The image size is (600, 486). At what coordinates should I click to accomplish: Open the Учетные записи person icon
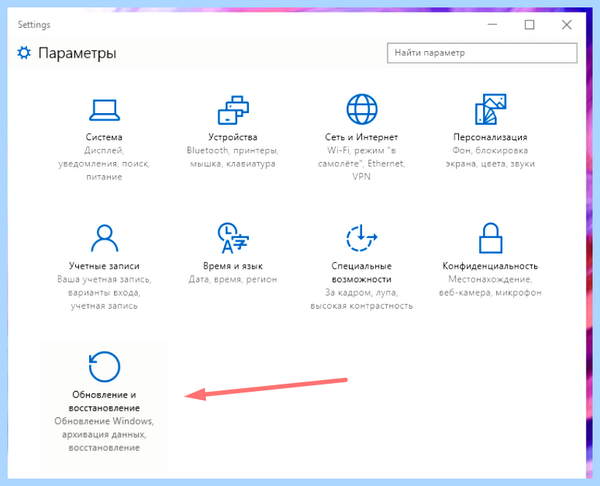coord(104,238)
